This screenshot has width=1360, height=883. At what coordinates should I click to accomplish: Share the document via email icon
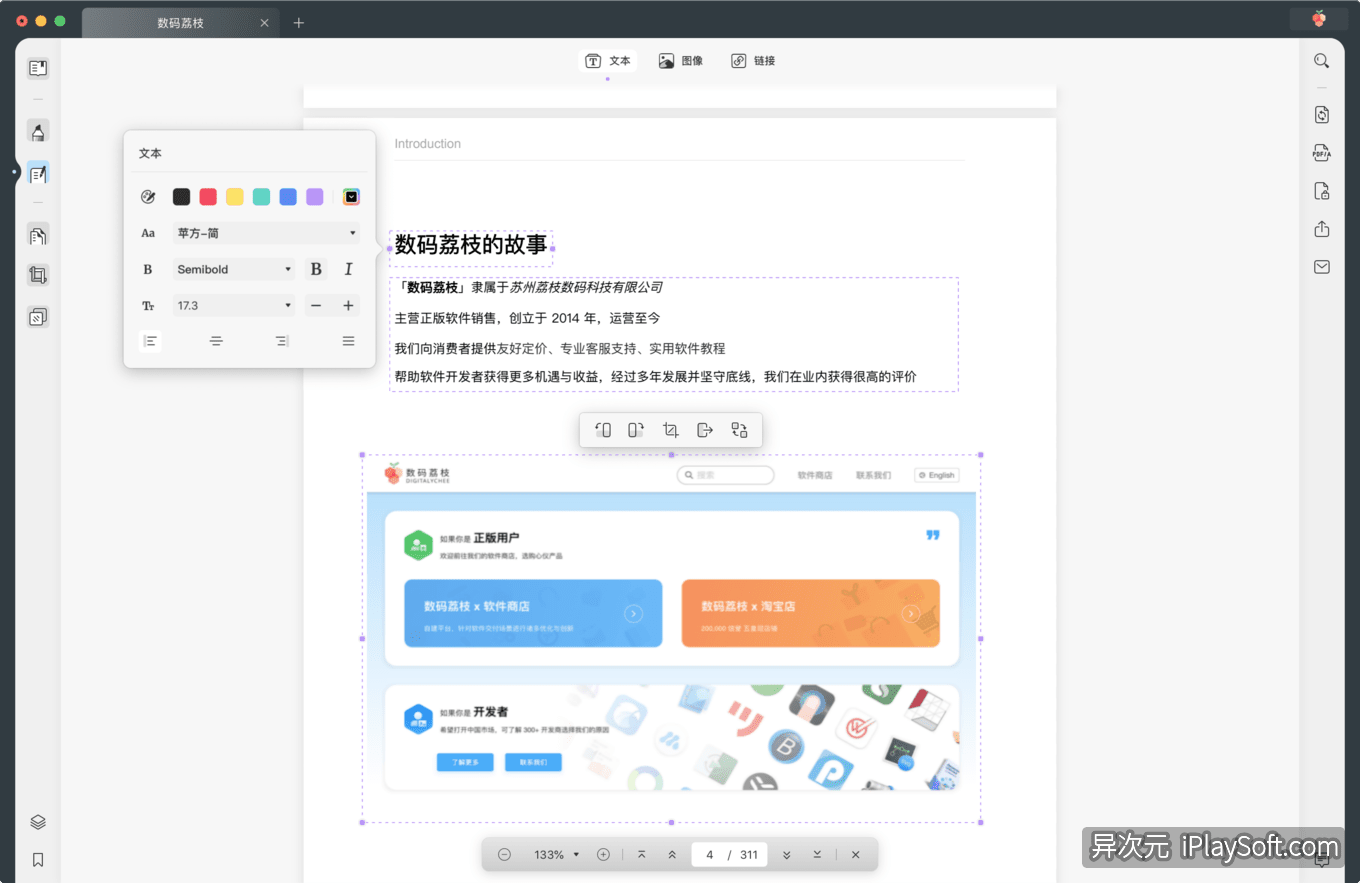click(x=1321, y=267)
